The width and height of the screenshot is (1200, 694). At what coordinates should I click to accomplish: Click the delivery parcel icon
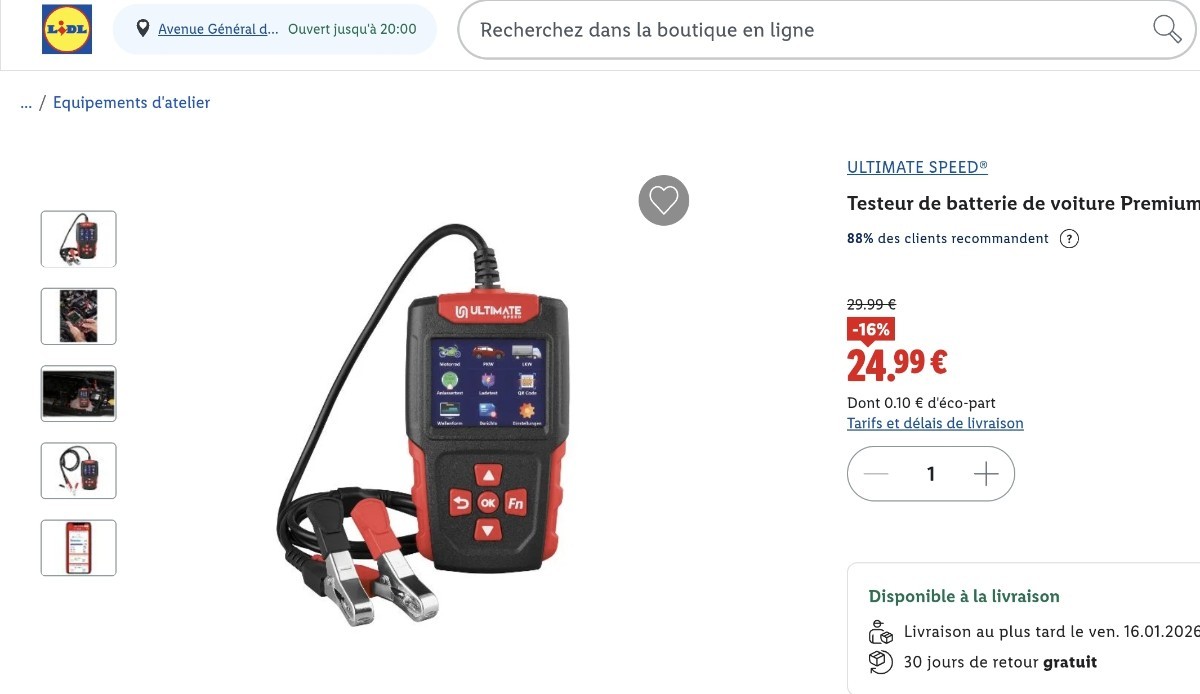point(880,632)
